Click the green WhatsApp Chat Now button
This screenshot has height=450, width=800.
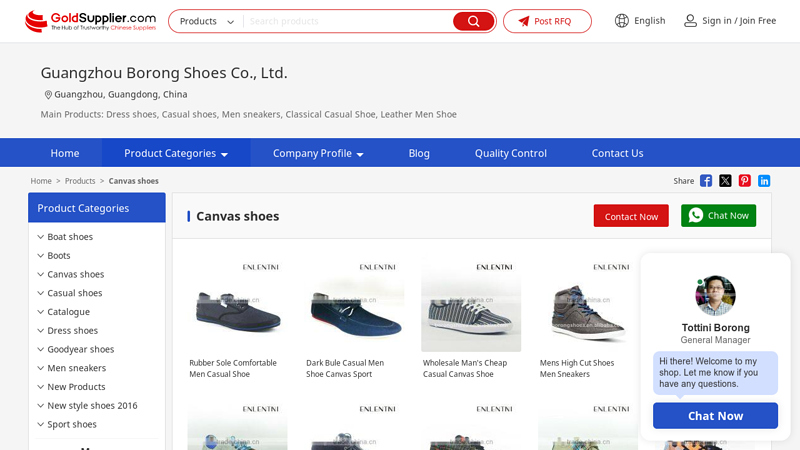718,216
